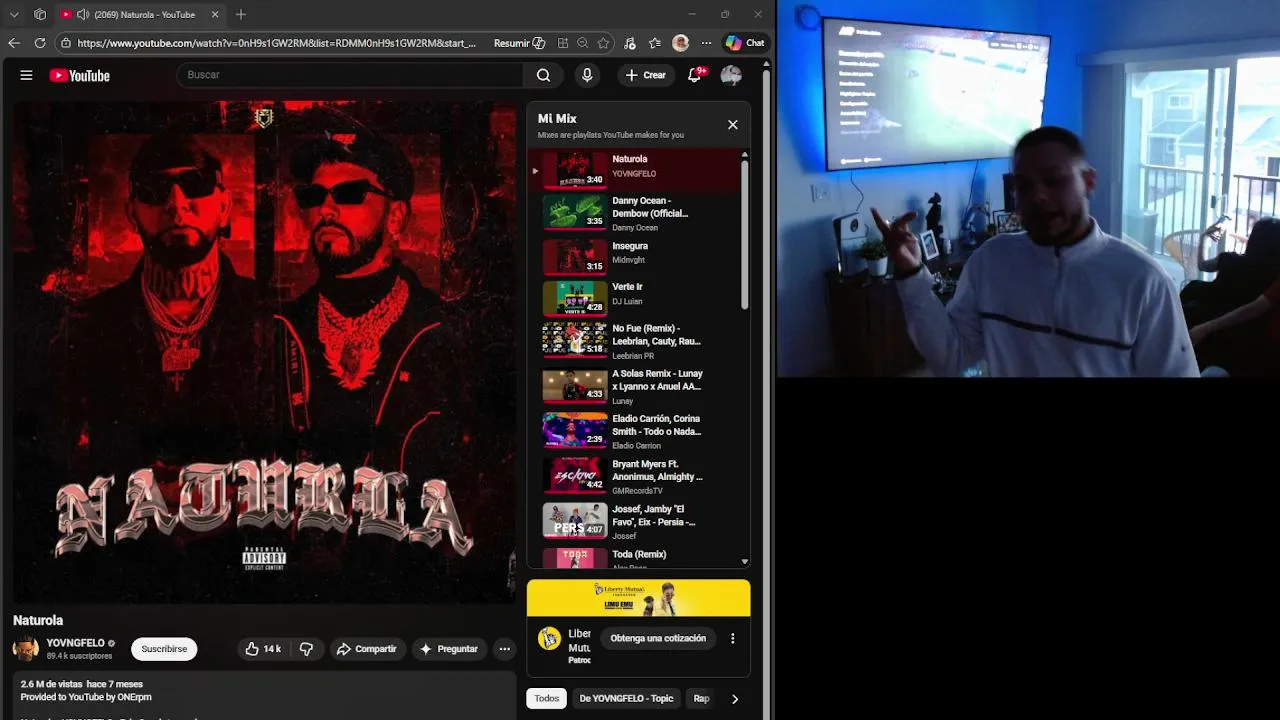Open a new browser tab
1280x720 pixels.
tap(241, 14)
